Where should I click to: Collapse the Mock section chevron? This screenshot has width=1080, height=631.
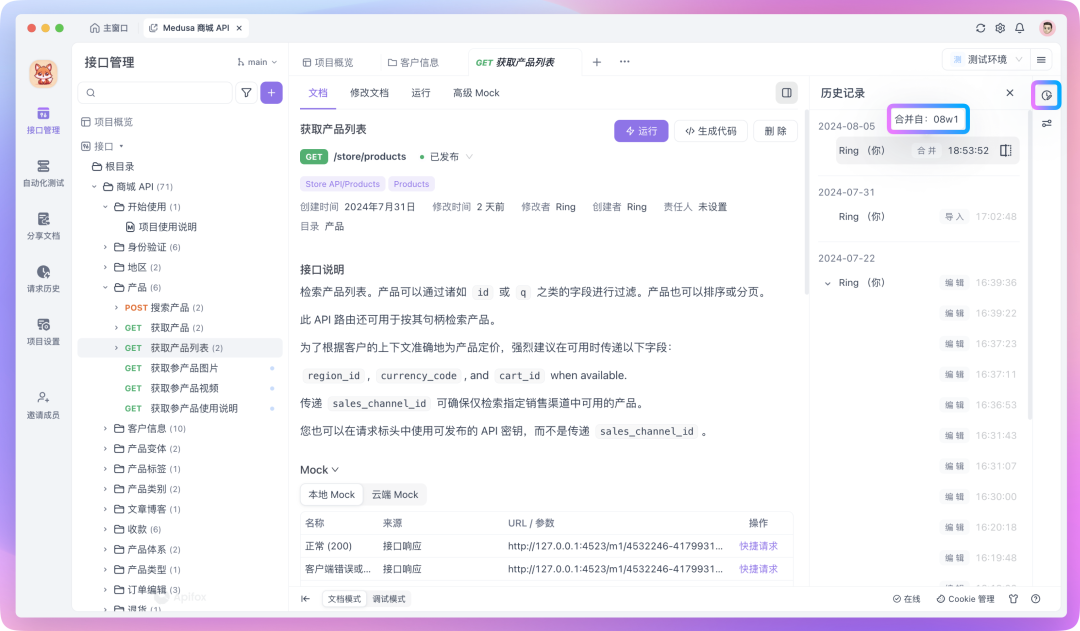pyautogui.click(x=335, y=470)
